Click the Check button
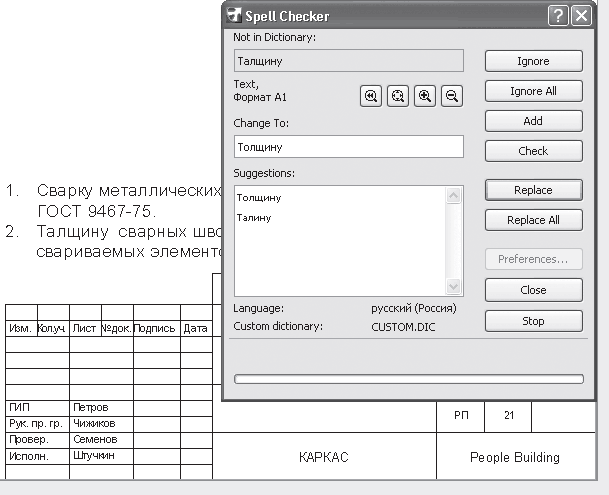609x495 pixels. click(533, 151)
